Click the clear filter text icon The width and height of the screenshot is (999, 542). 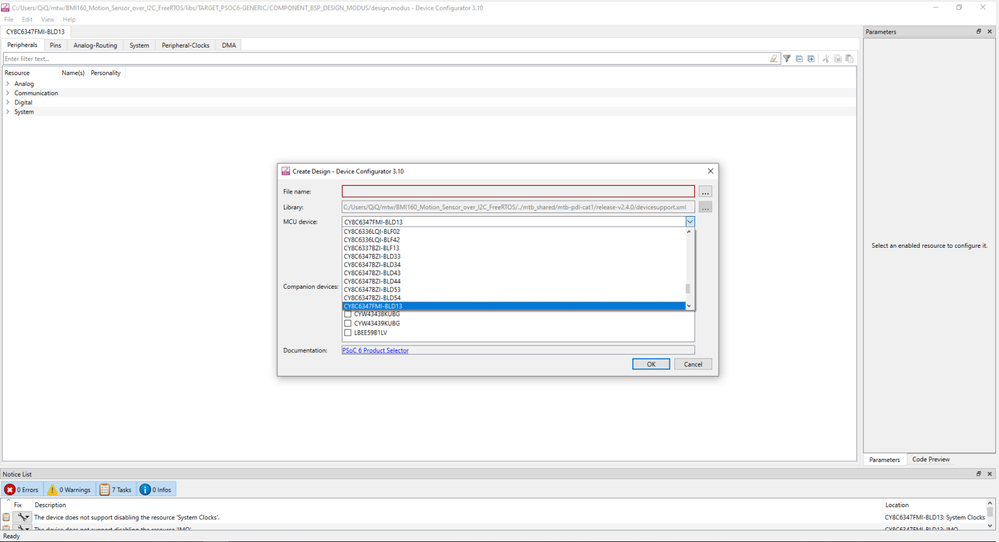tap(774, 59)
